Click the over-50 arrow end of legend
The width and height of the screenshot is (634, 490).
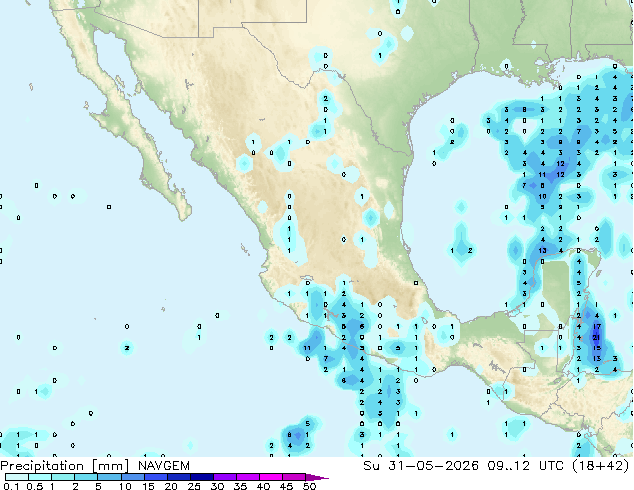[317, 477]
